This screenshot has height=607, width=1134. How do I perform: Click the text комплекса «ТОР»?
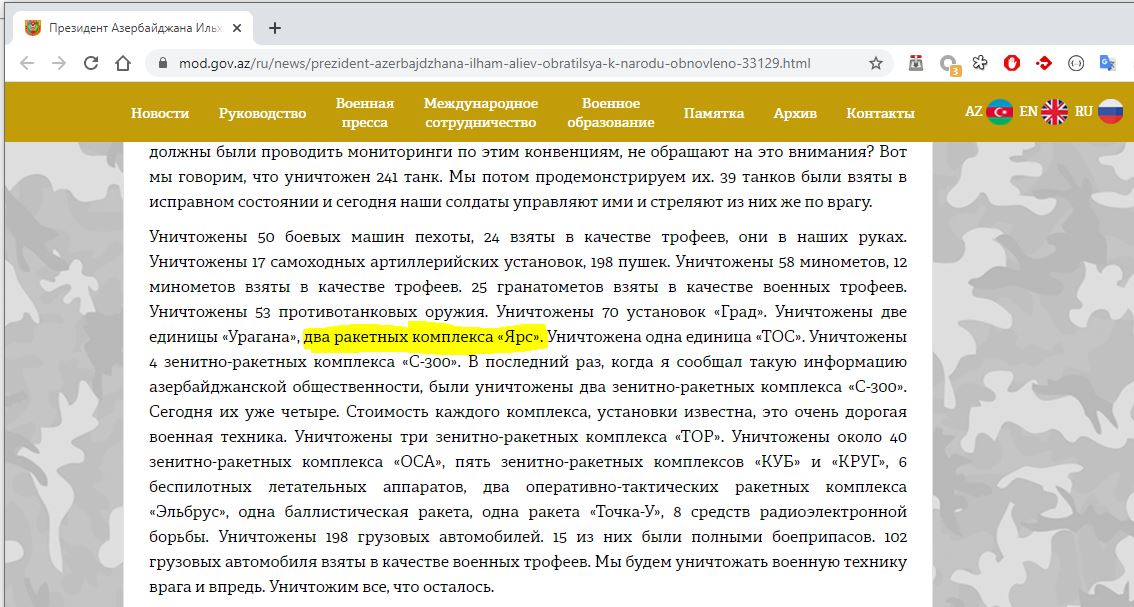point(654,437)
